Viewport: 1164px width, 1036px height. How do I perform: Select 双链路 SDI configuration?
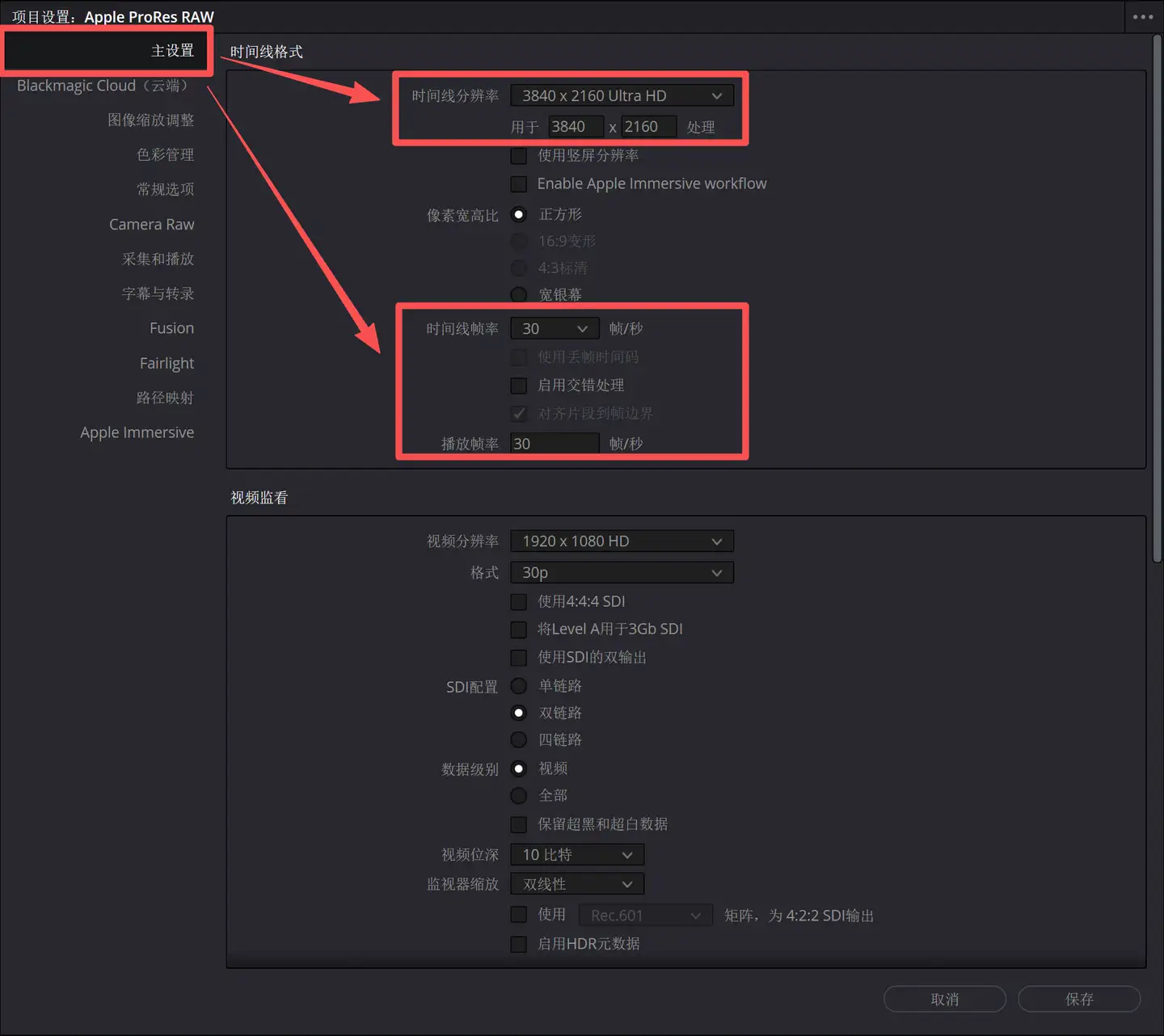pos(519,713)
